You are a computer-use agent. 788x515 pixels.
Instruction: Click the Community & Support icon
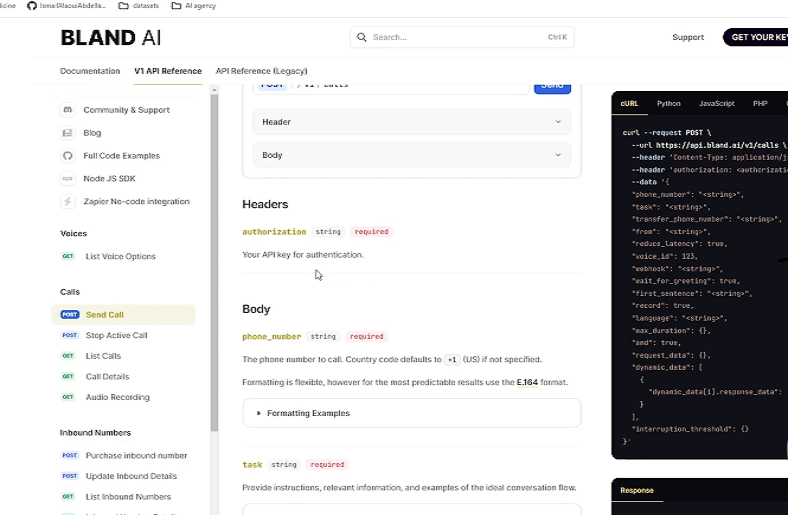tap(67, 110)
